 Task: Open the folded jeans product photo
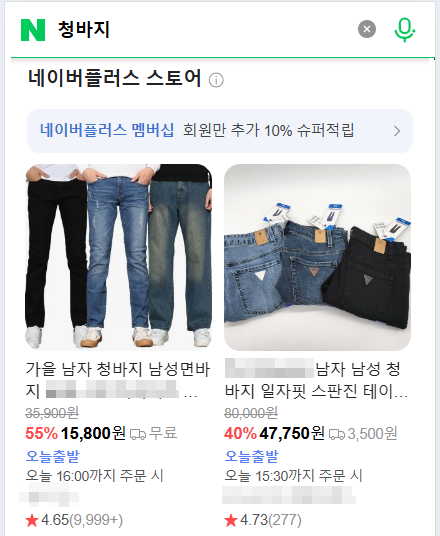tap(317, 257)
